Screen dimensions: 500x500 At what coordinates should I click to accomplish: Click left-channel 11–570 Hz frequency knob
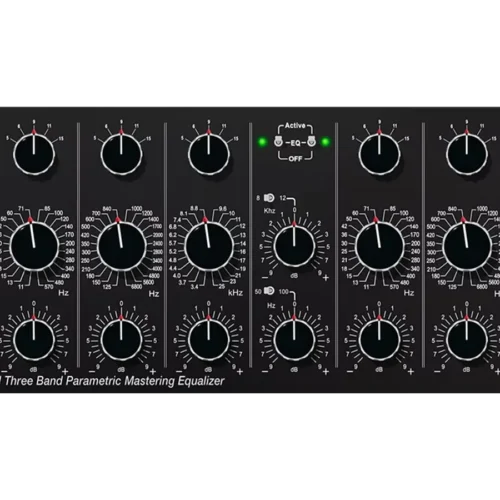click(34, 247)
